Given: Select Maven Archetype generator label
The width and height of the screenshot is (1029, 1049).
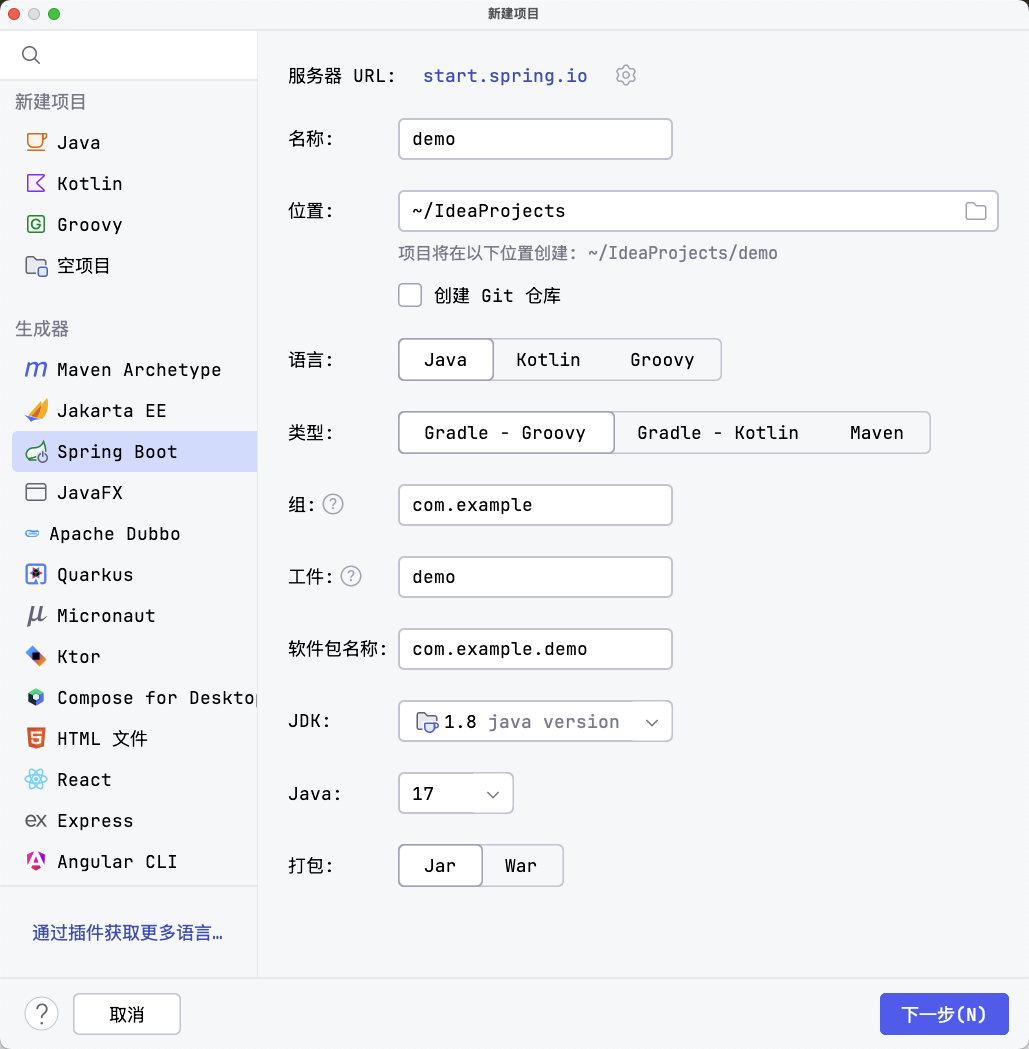Looking at the screenshot, I should tap(139, 369).
